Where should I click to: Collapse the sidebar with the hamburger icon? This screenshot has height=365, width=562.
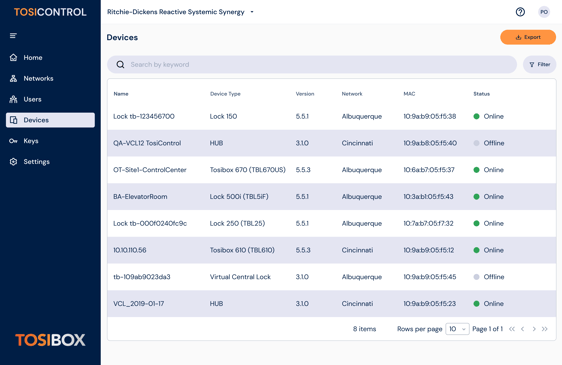pos(13,35)
